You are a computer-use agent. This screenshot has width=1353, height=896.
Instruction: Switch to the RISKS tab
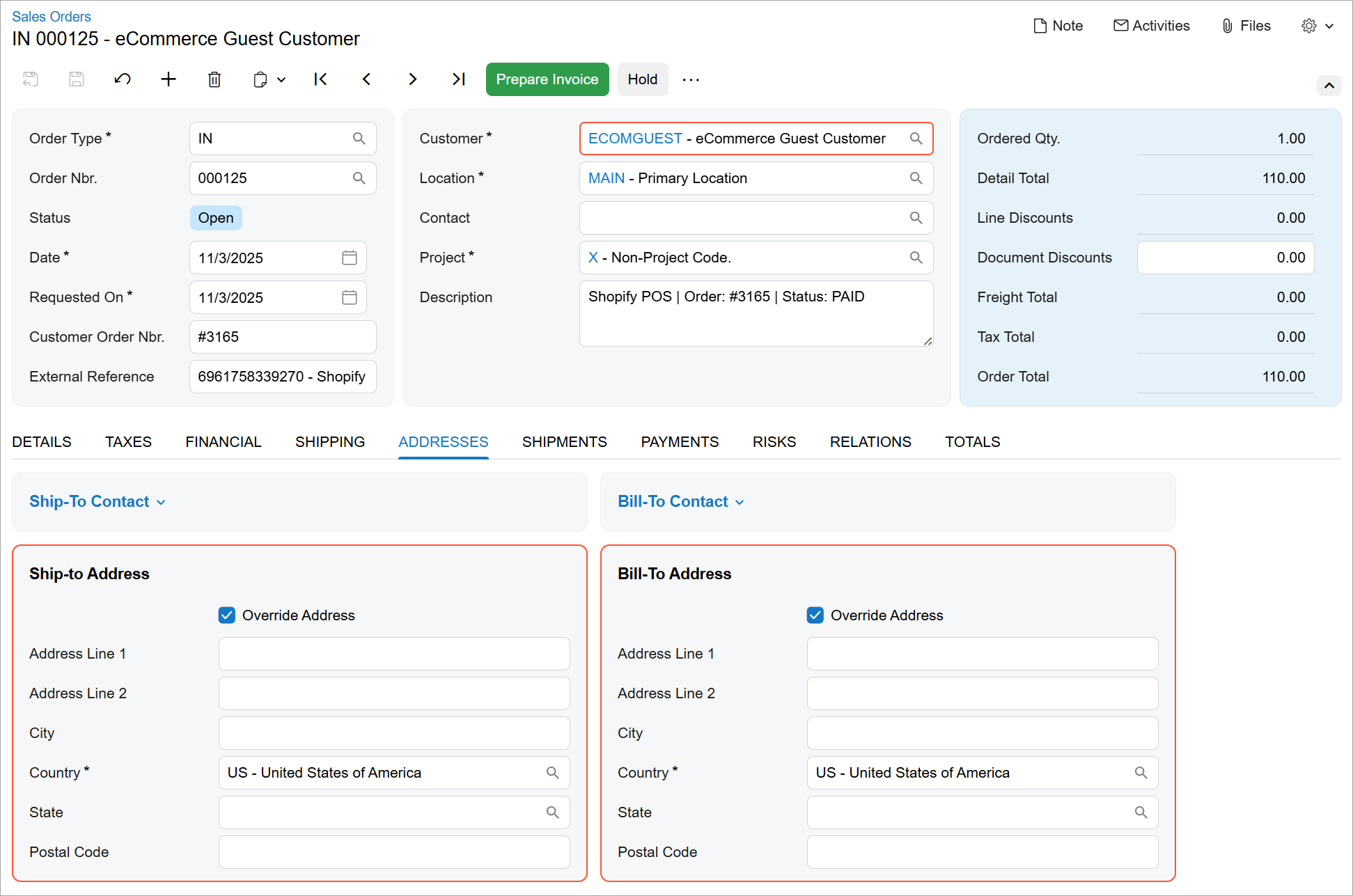click(x=774, y=442)
